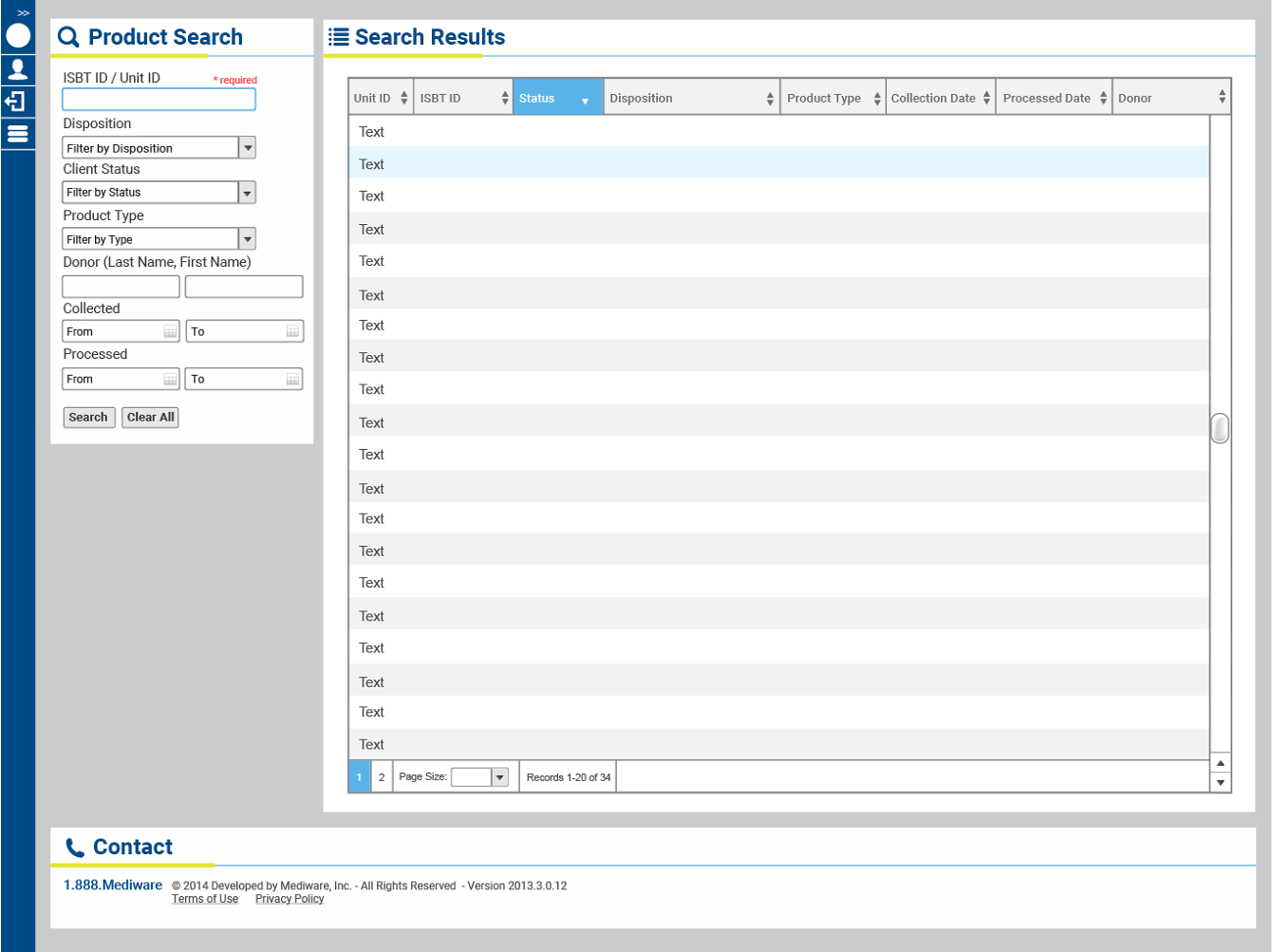
Task: Open the Filter by Disposition dropdown
Action: pos(247,147)
